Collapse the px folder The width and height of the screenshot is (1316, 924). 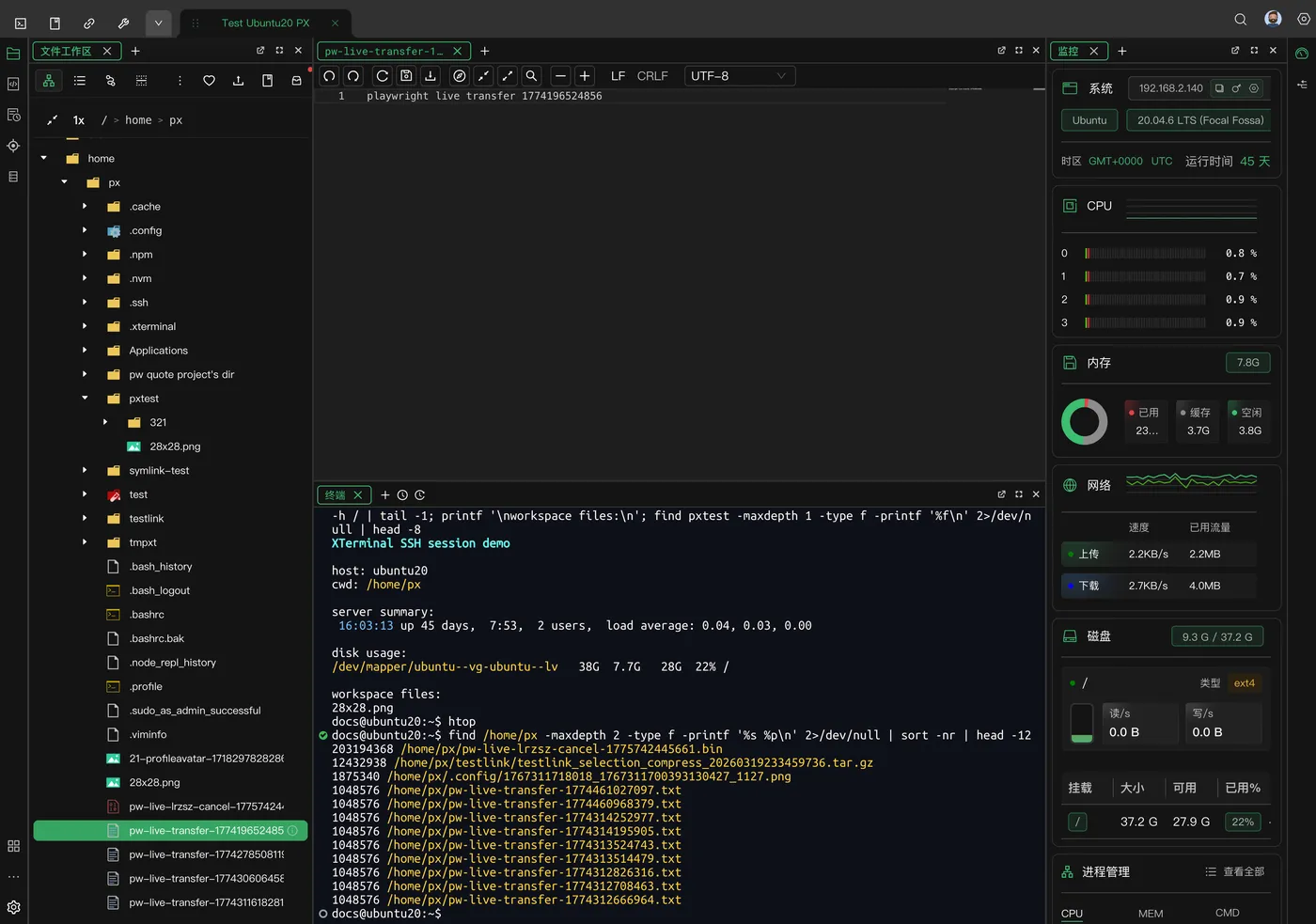click(x=65, y=182)
